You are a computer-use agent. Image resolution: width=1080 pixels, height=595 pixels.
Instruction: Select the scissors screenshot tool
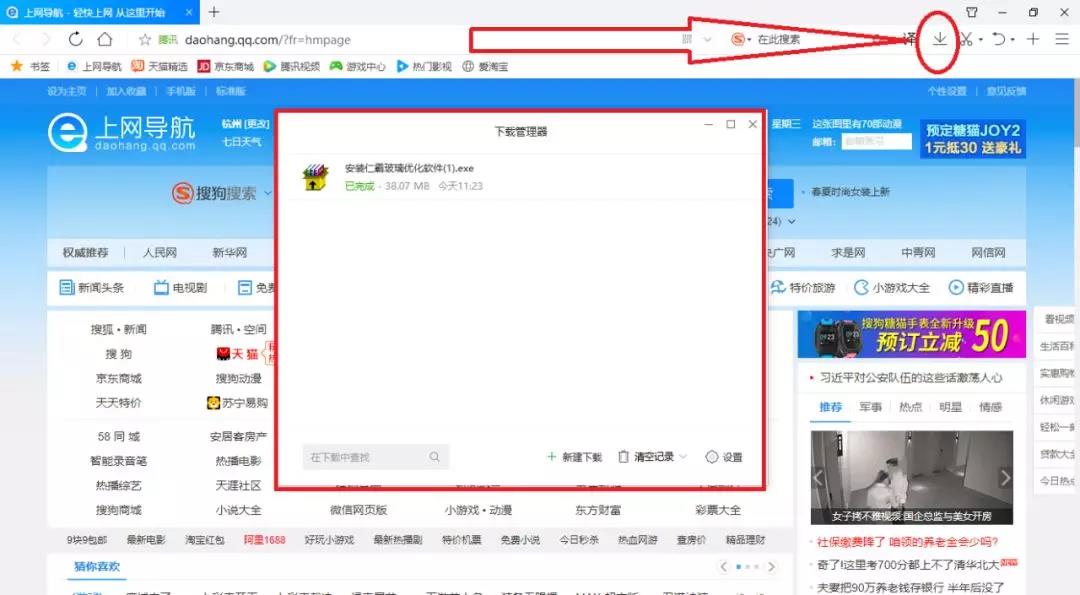click(967, 39)
